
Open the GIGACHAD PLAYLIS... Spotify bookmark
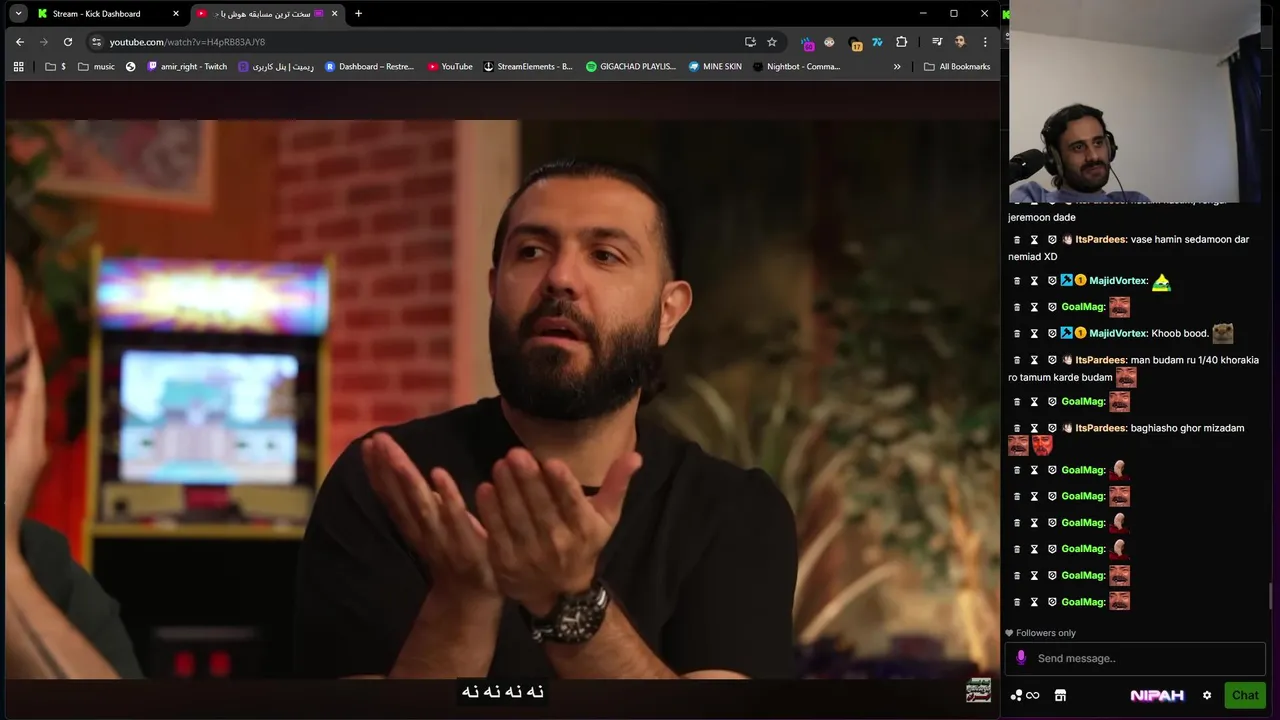pyautogui.click(x=631, y=66)
